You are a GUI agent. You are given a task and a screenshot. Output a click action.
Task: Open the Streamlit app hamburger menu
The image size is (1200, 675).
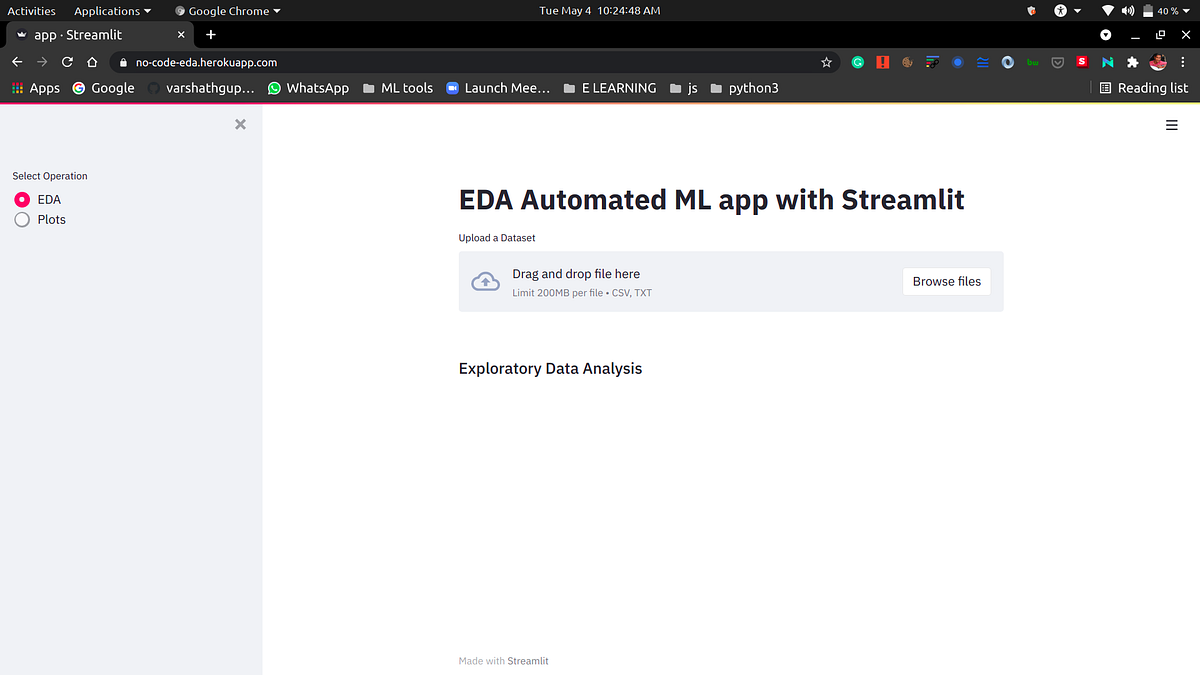tap(1171, 124)
